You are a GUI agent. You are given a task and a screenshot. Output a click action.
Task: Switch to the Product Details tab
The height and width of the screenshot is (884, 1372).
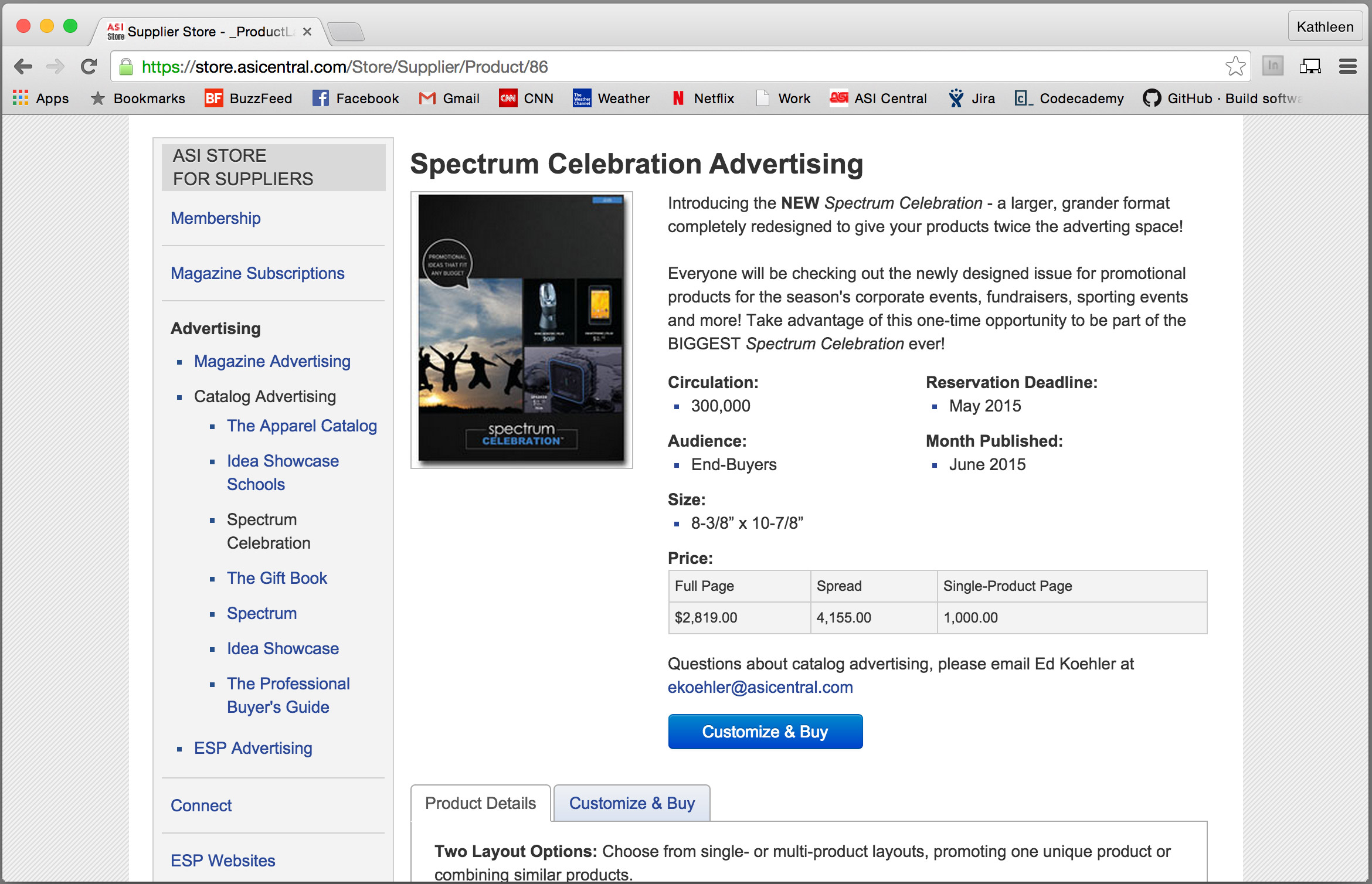pyautogui.click(x=481, y=803)
